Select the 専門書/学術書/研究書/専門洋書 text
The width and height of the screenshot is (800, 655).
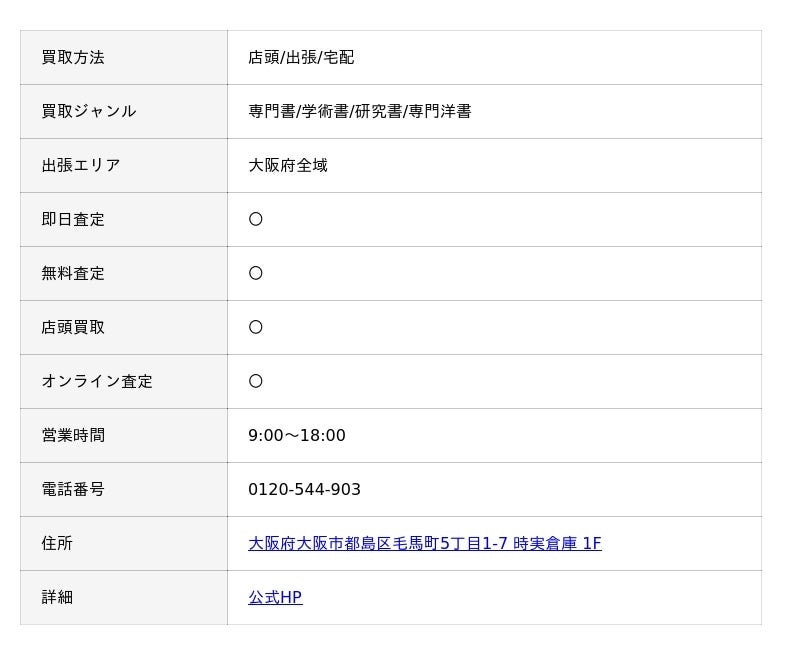[x=359, y=111]
